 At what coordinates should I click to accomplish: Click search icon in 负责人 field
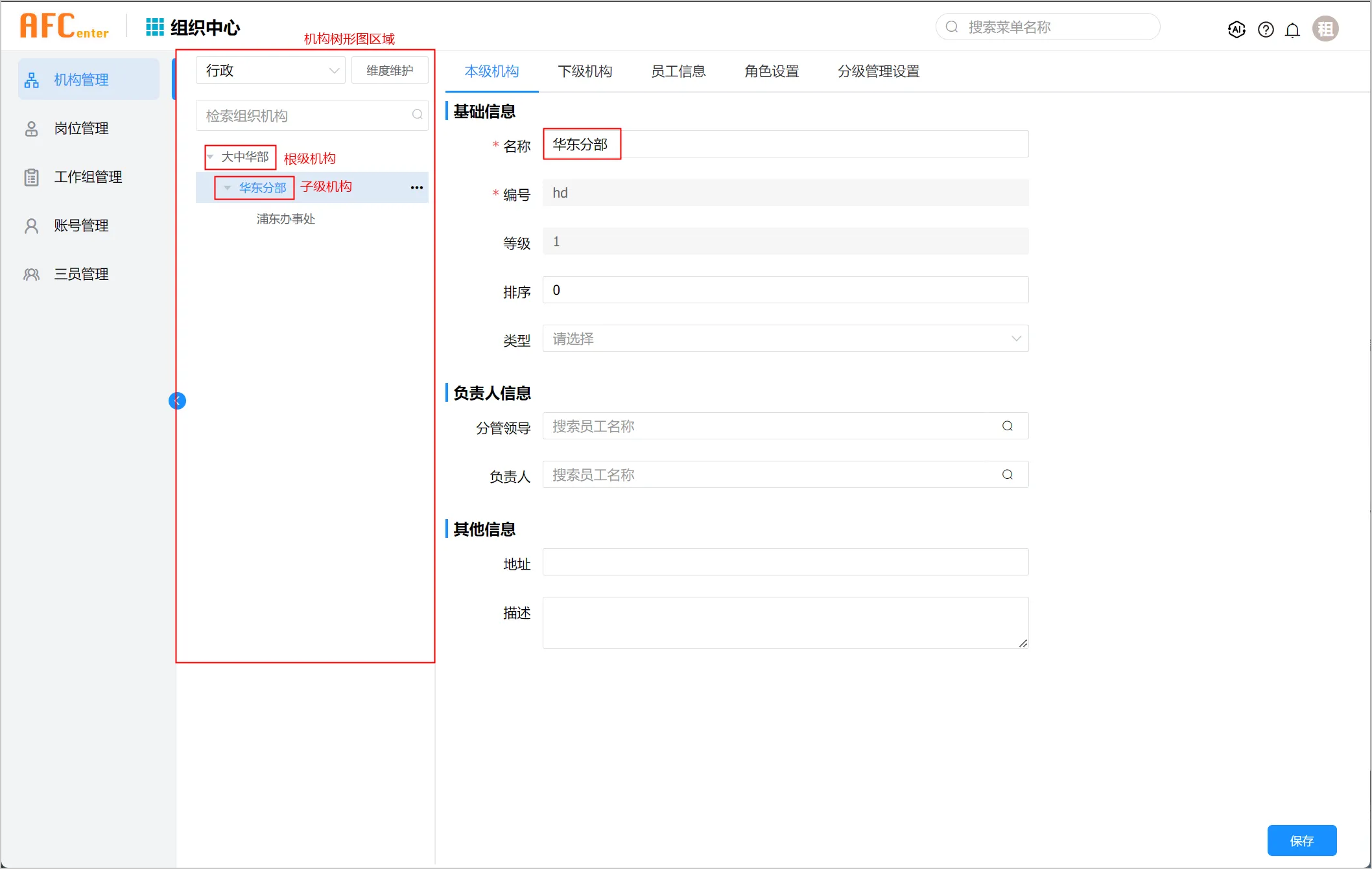[1007, 474]
